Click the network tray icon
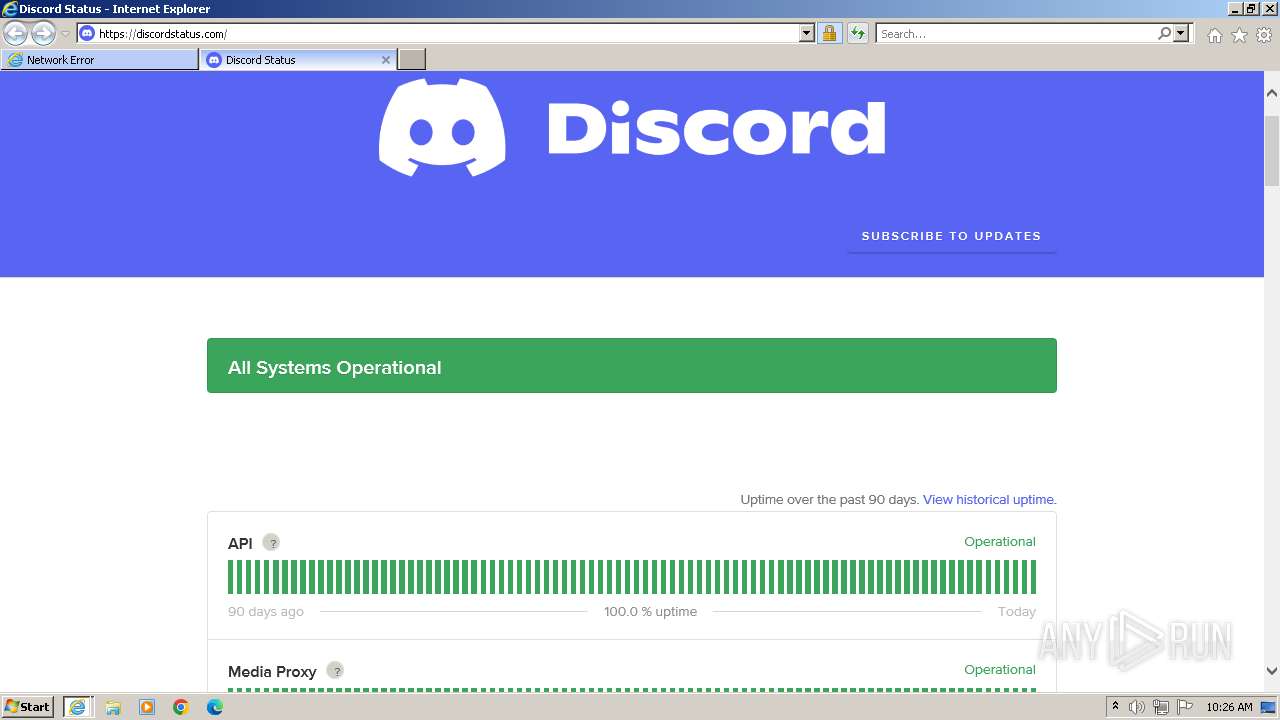 click(x=1161, y=707)
